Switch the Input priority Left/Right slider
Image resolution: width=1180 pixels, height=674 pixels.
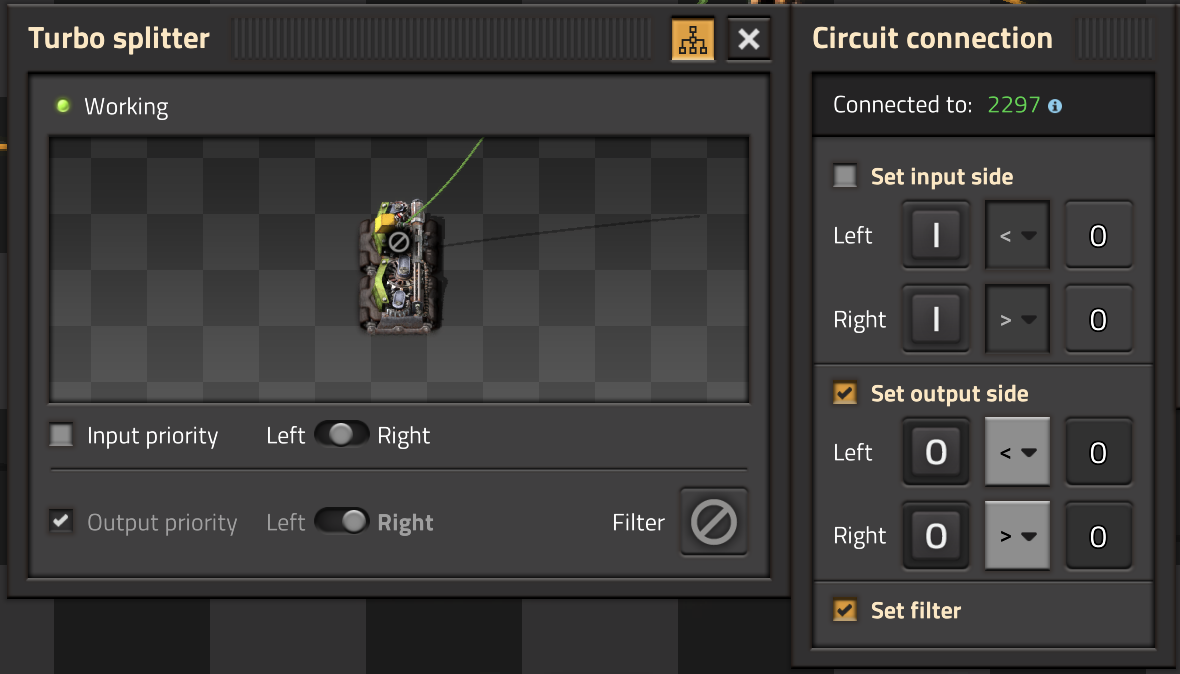(x=341, y=435)
